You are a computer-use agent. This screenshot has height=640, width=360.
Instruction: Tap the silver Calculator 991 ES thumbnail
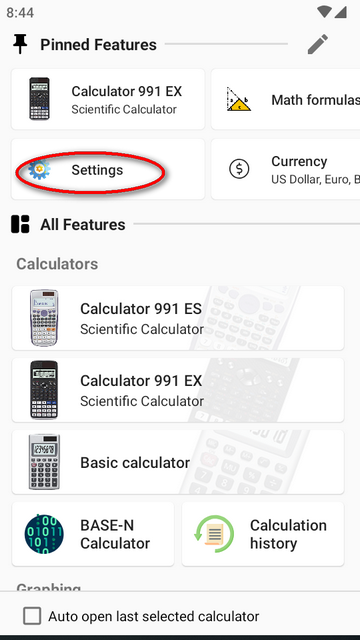(44, 318)
